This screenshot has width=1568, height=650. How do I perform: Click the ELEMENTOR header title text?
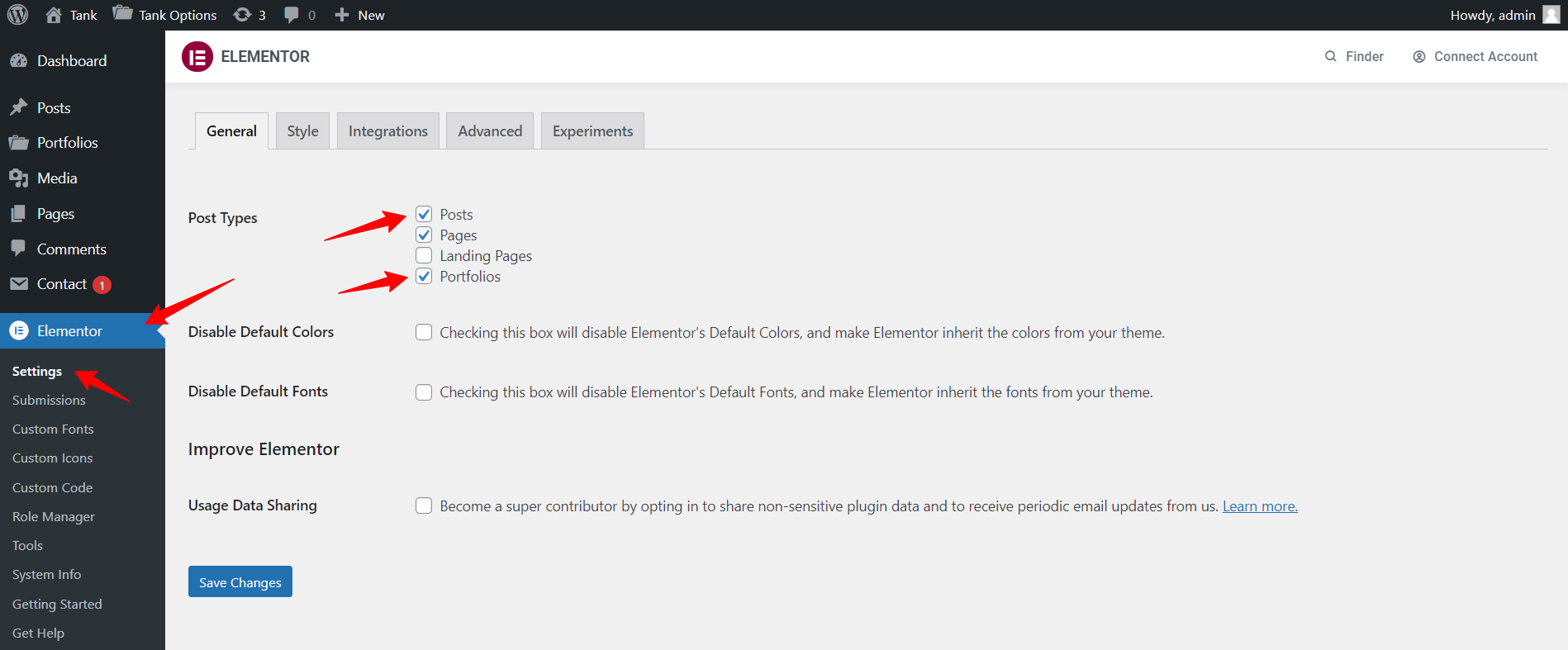click(x=265, y=57)
